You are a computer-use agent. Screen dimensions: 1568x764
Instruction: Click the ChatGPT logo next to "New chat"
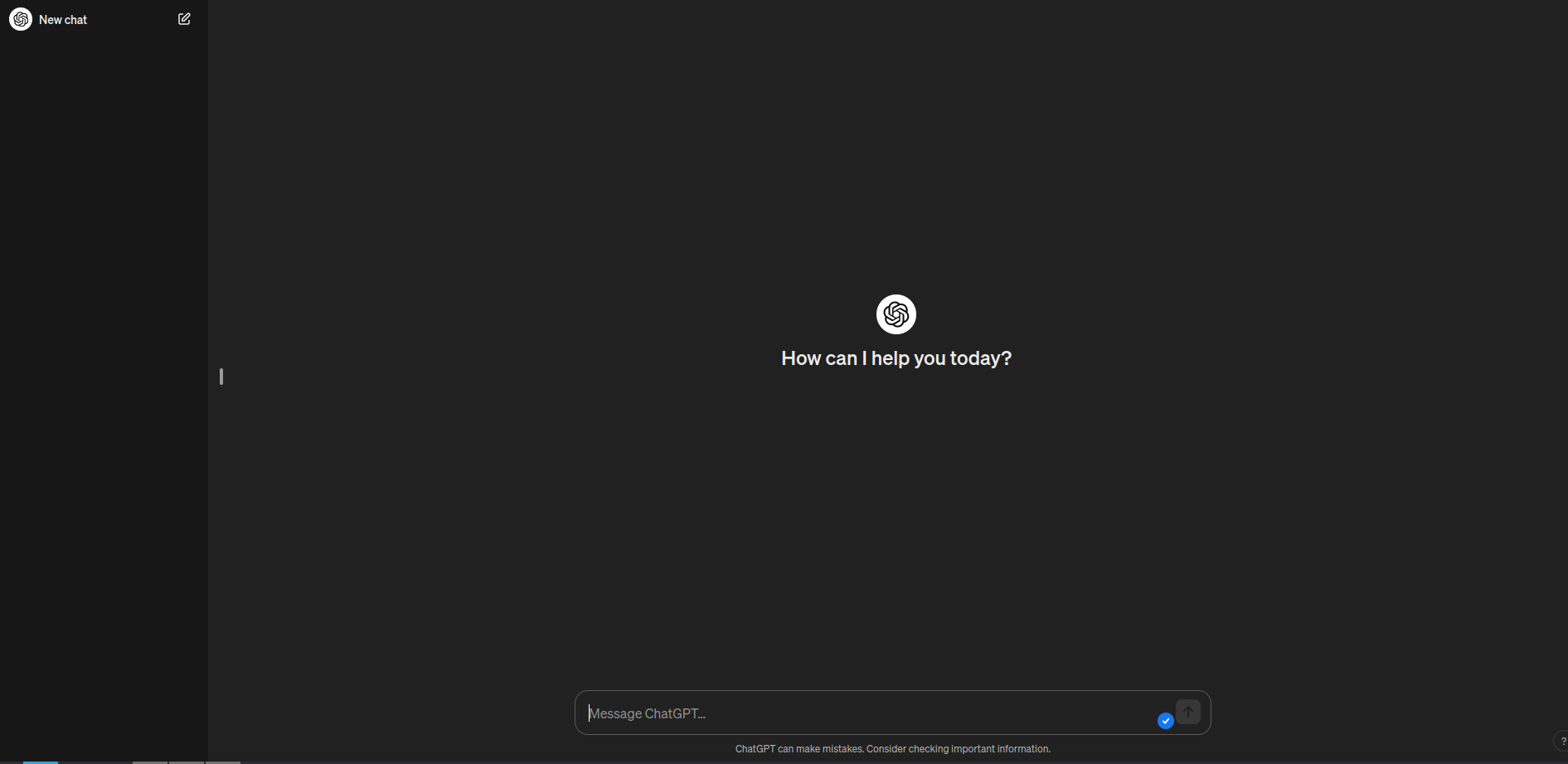[20, 18]
